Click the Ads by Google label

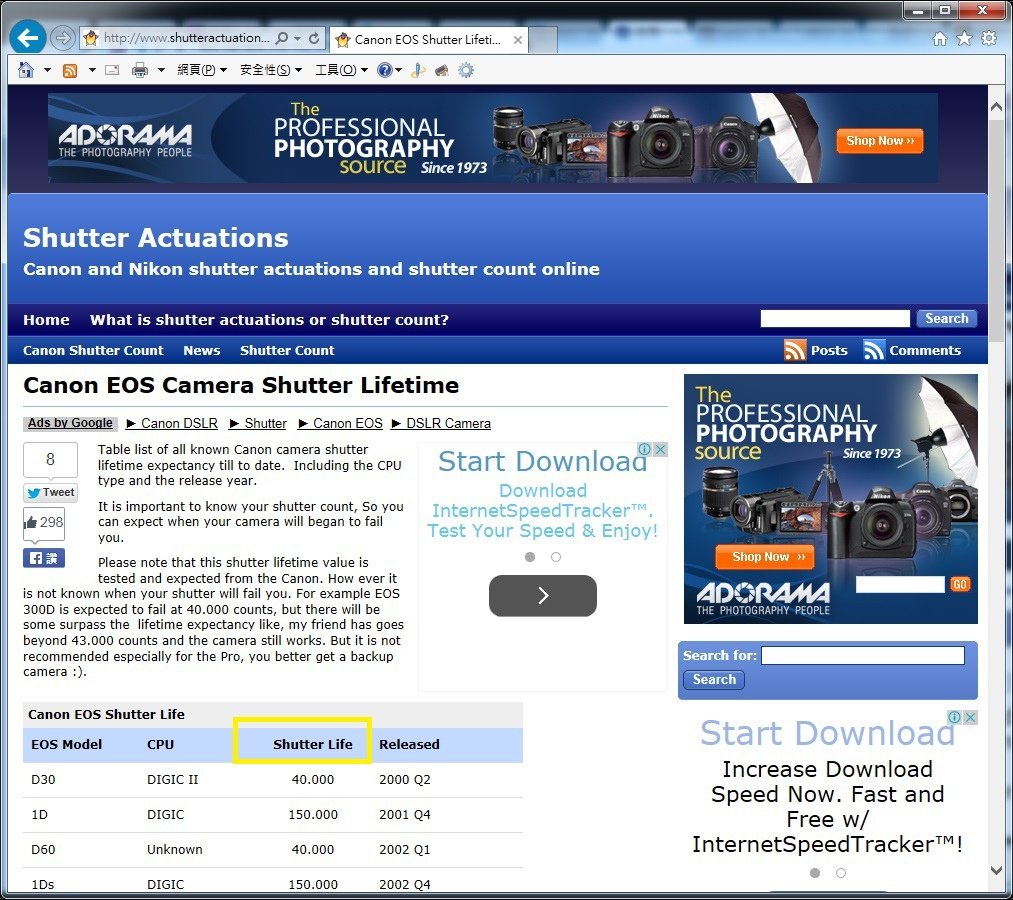(70, 423)
